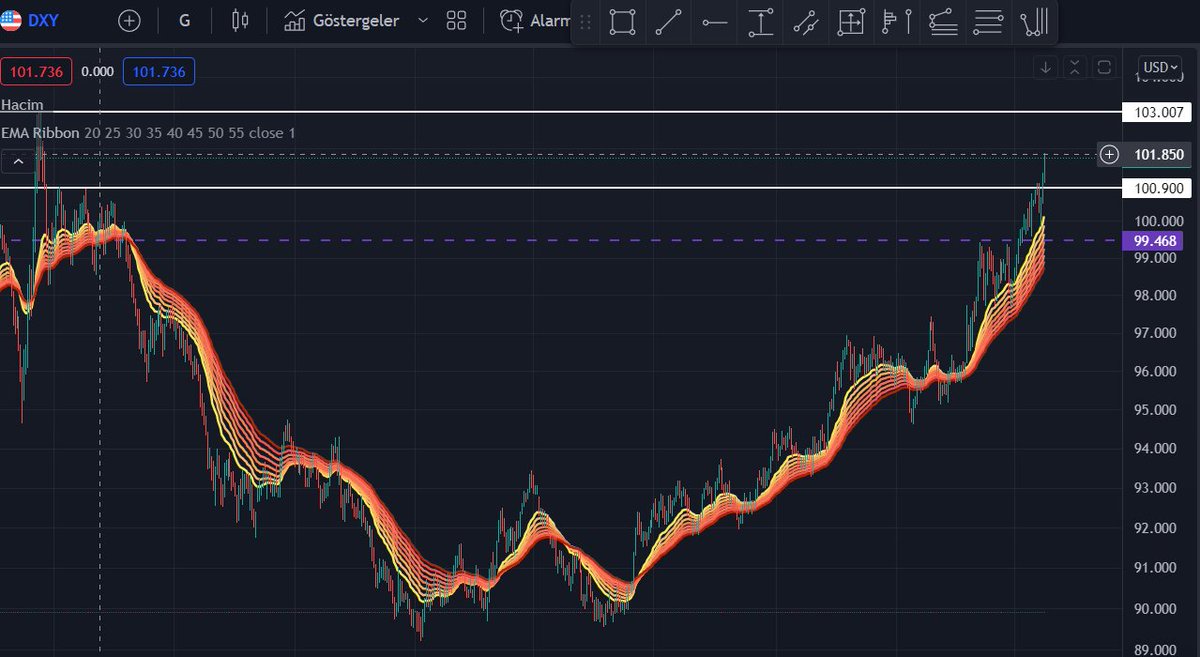The height and width of the screenshot is (657, 1200).
Task: Select the fixed range volume profile tool
Action: click(x=897, y=22)
